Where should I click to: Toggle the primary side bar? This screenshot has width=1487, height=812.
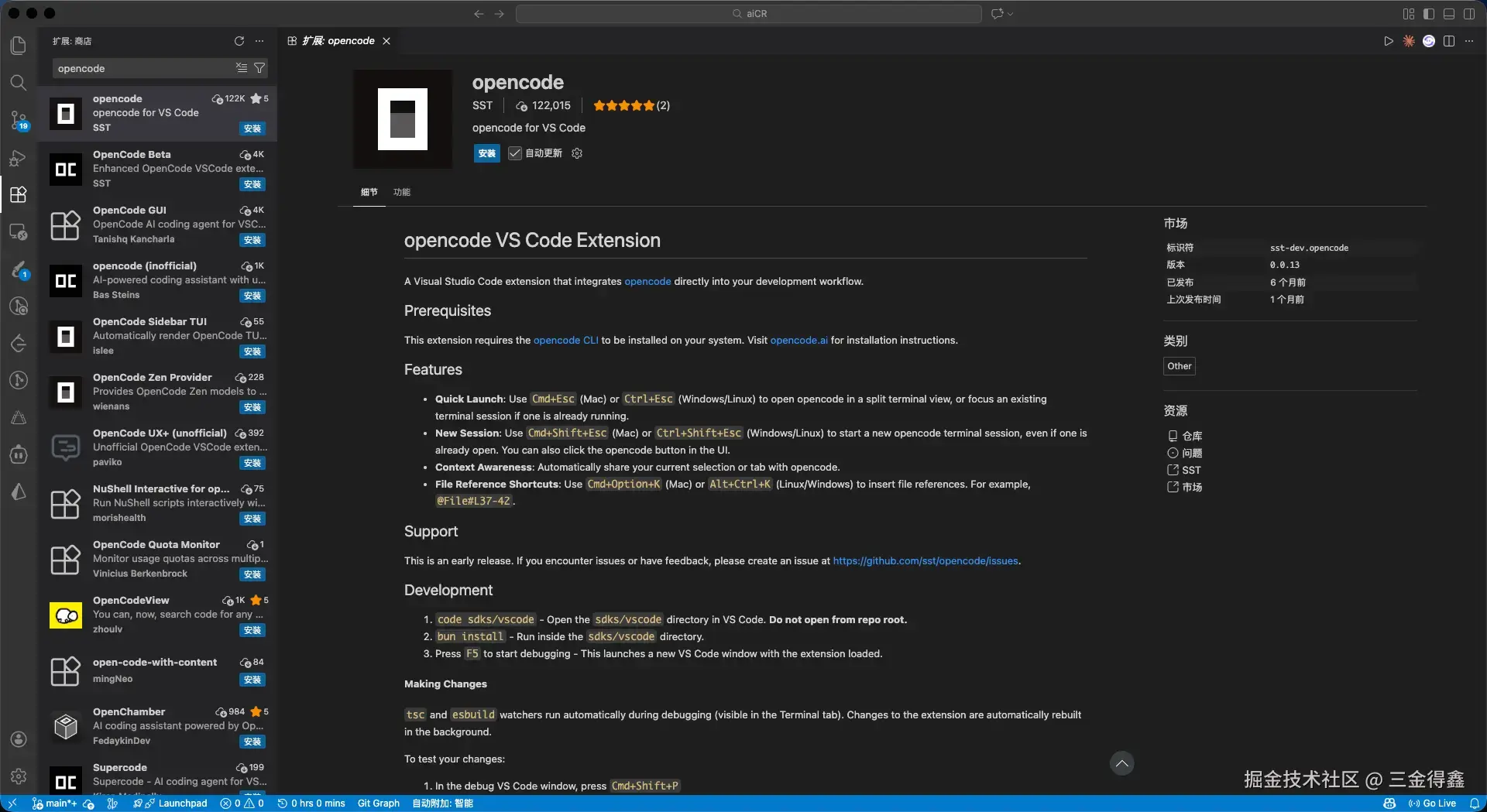point(1429,14)
